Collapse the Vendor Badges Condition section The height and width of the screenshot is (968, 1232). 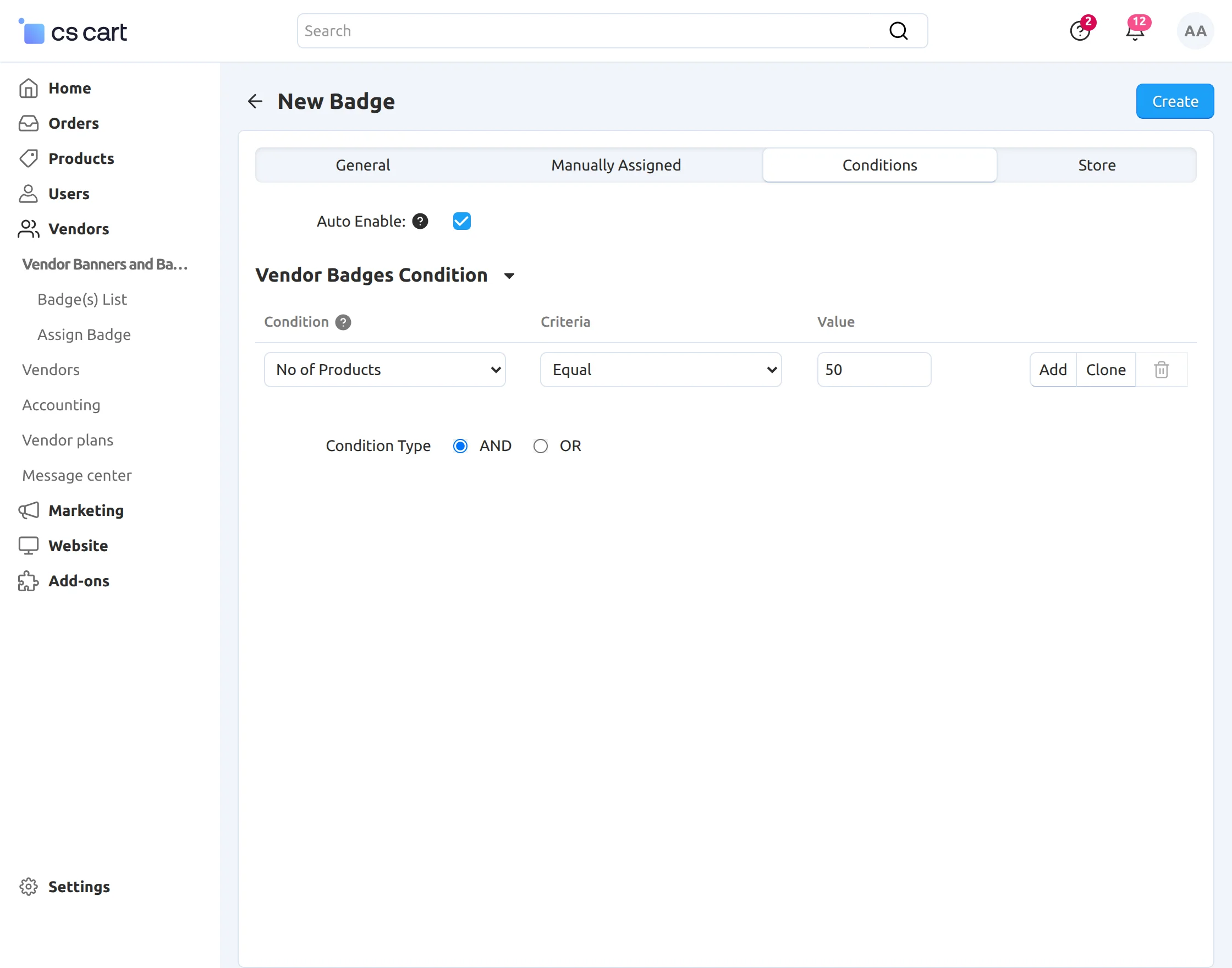509,276
